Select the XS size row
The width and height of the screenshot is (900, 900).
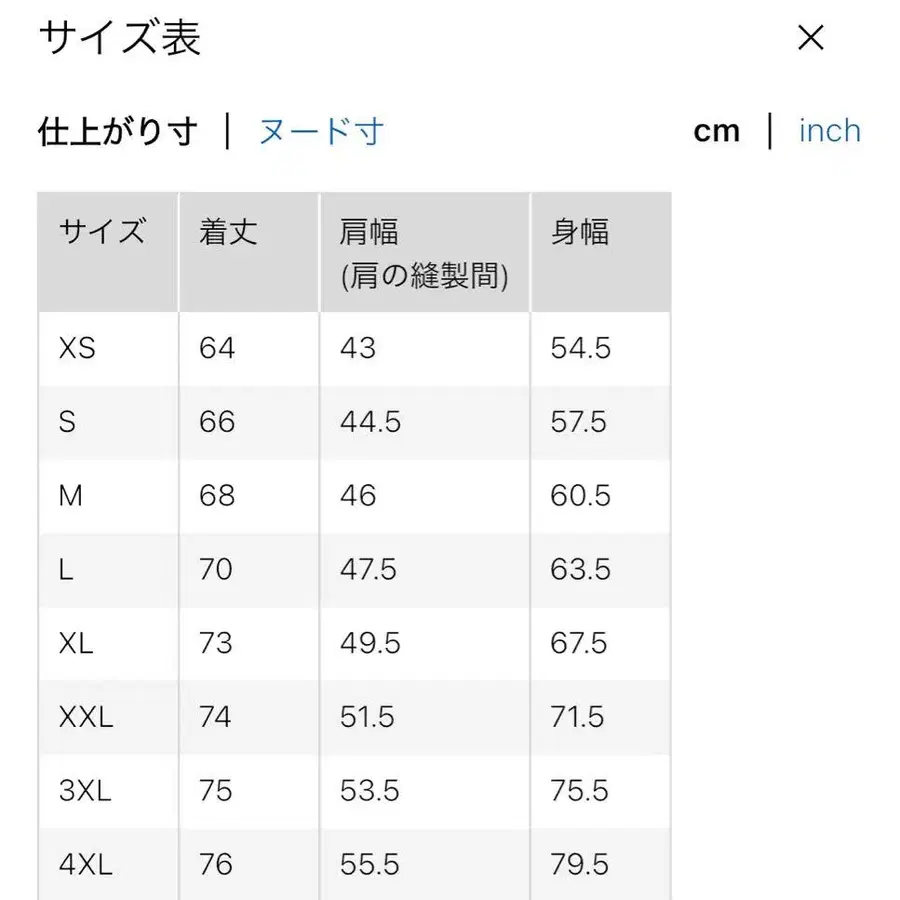tap(75, 349)
